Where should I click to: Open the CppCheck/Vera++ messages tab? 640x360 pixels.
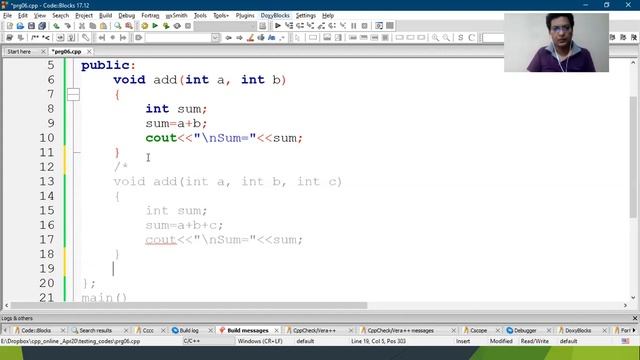400,330
